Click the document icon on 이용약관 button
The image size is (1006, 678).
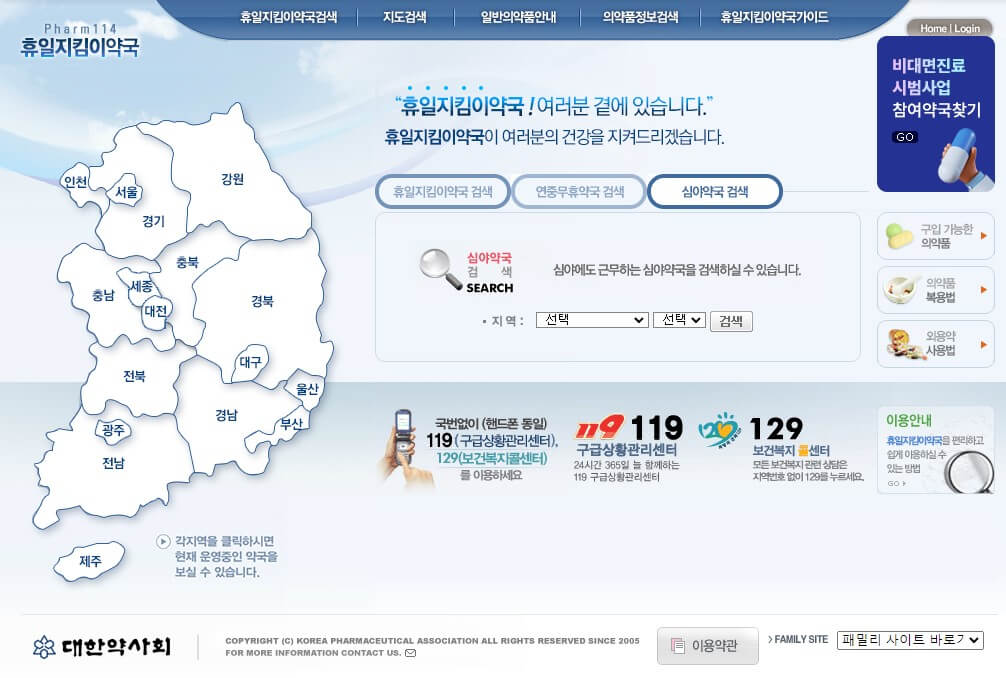(x=678, y=645)
